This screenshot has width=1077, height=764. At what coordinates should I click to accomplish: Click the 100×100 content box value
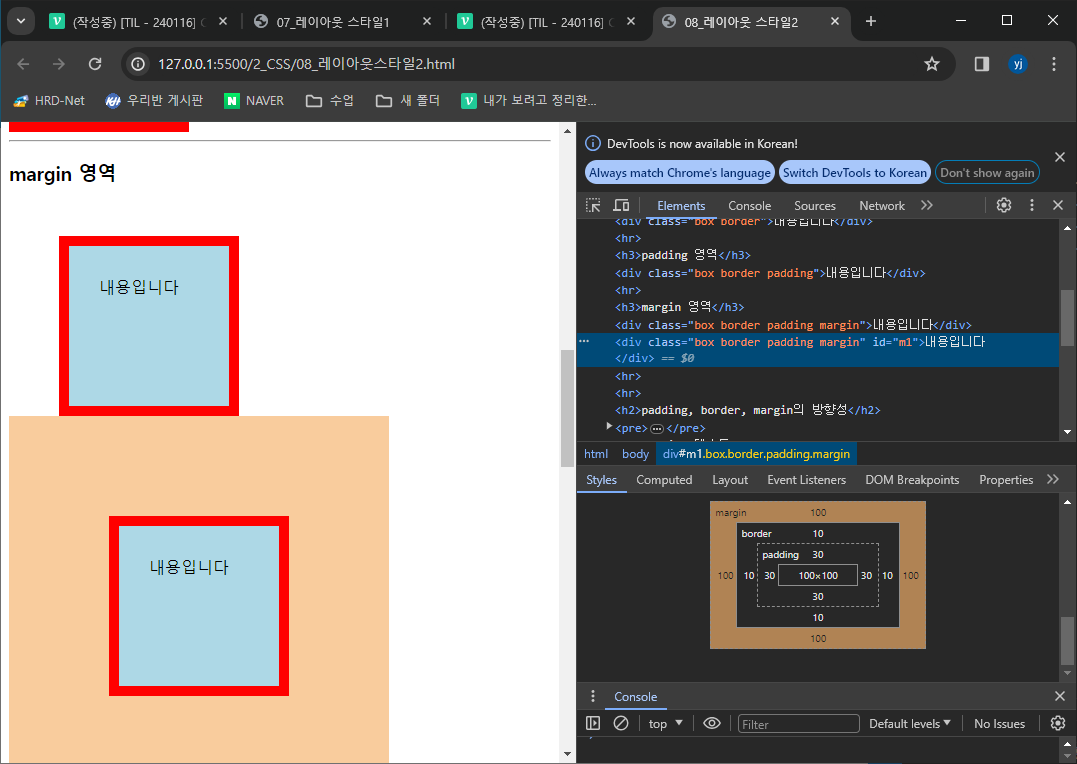point(817,576)
